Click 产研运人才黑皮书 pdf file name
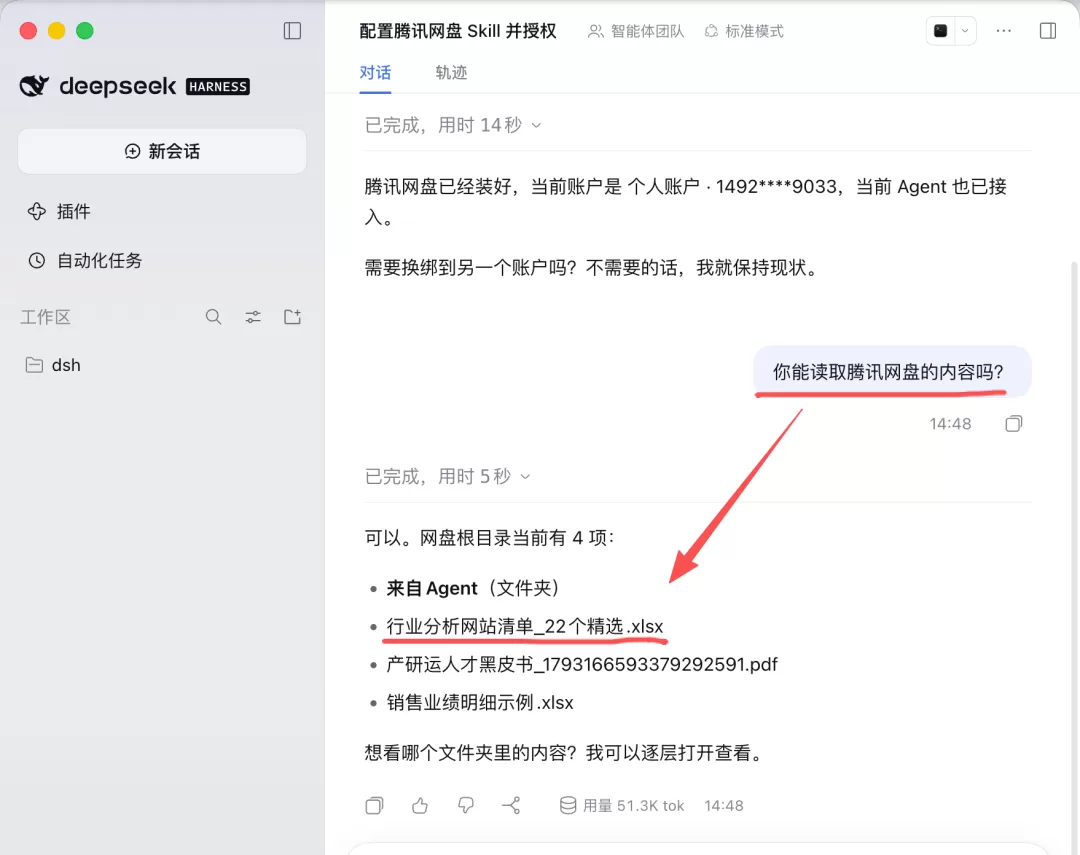 tap(582, 664)
